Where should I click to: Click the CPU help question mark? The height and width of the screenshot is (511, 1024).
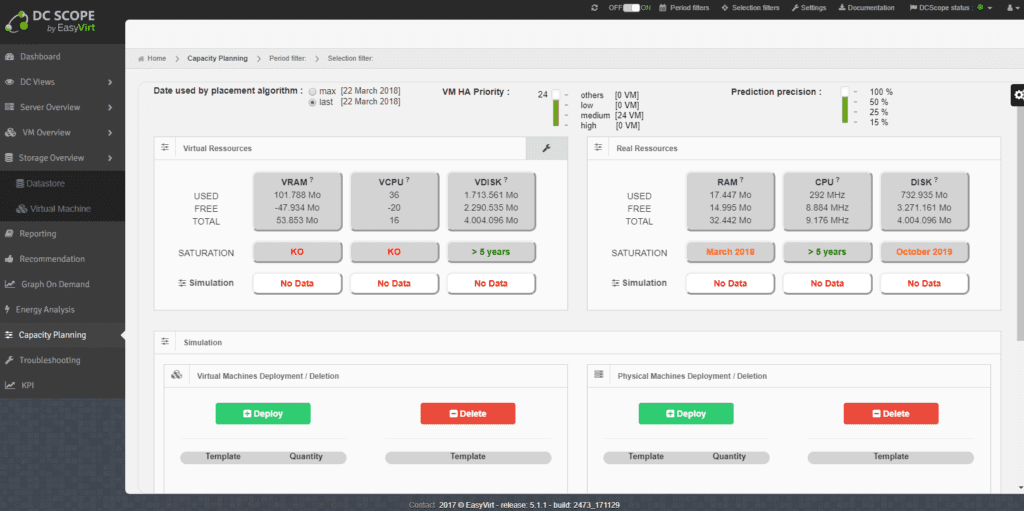pyautogui.click(x=840, y=179)
